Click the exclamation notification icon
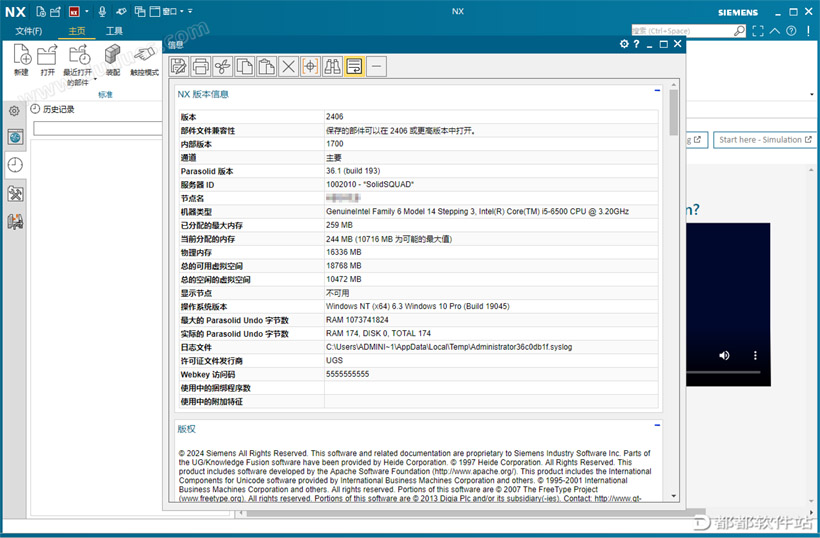 click(808, 31)
